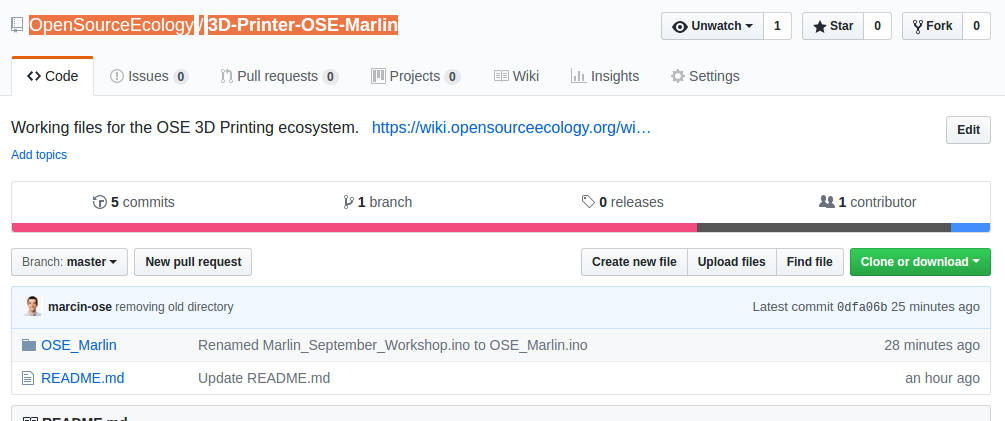Click the dark gray language bar segment
1005x421 pixels.
tap(824, 227)
